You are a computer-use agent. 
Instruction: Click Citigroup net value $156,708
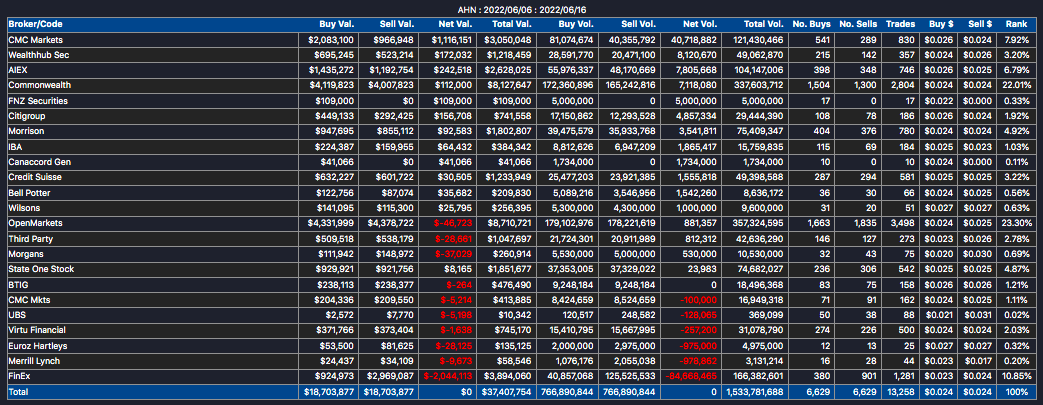pyautogui.click(x=456, y=116)
